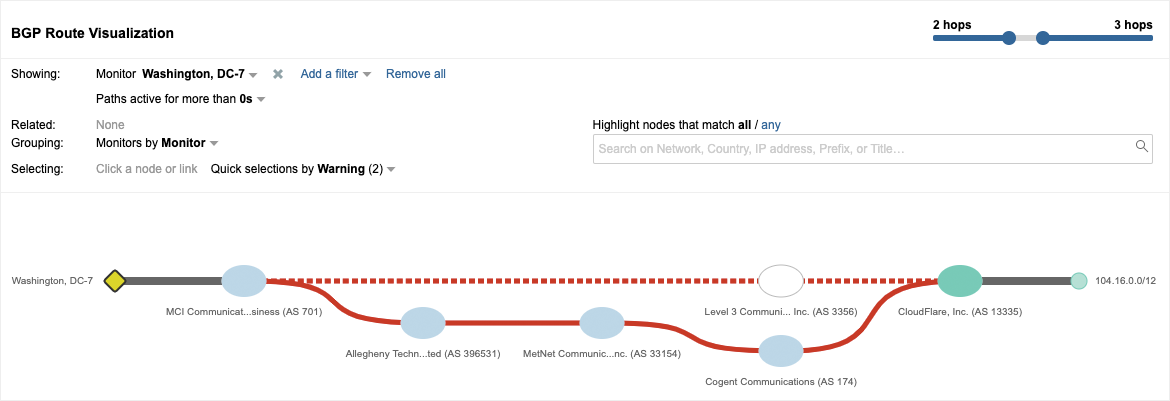Remove the Washington, DC-7 monitor filter
This screenshot has height=401, width=1170.
coord(278,74)
